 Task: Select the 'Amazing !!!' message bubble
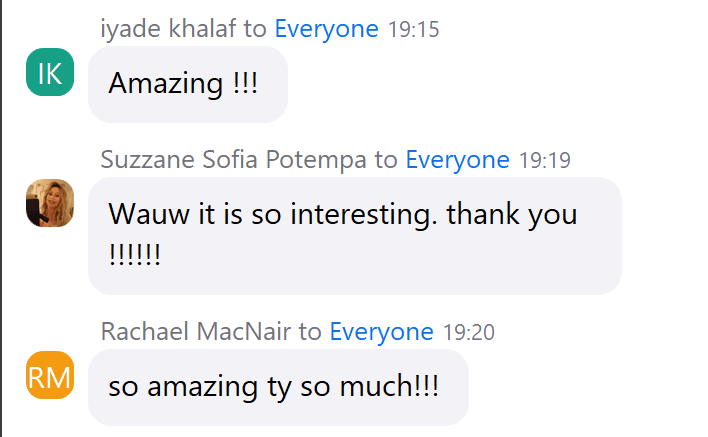tap(188, 85)
